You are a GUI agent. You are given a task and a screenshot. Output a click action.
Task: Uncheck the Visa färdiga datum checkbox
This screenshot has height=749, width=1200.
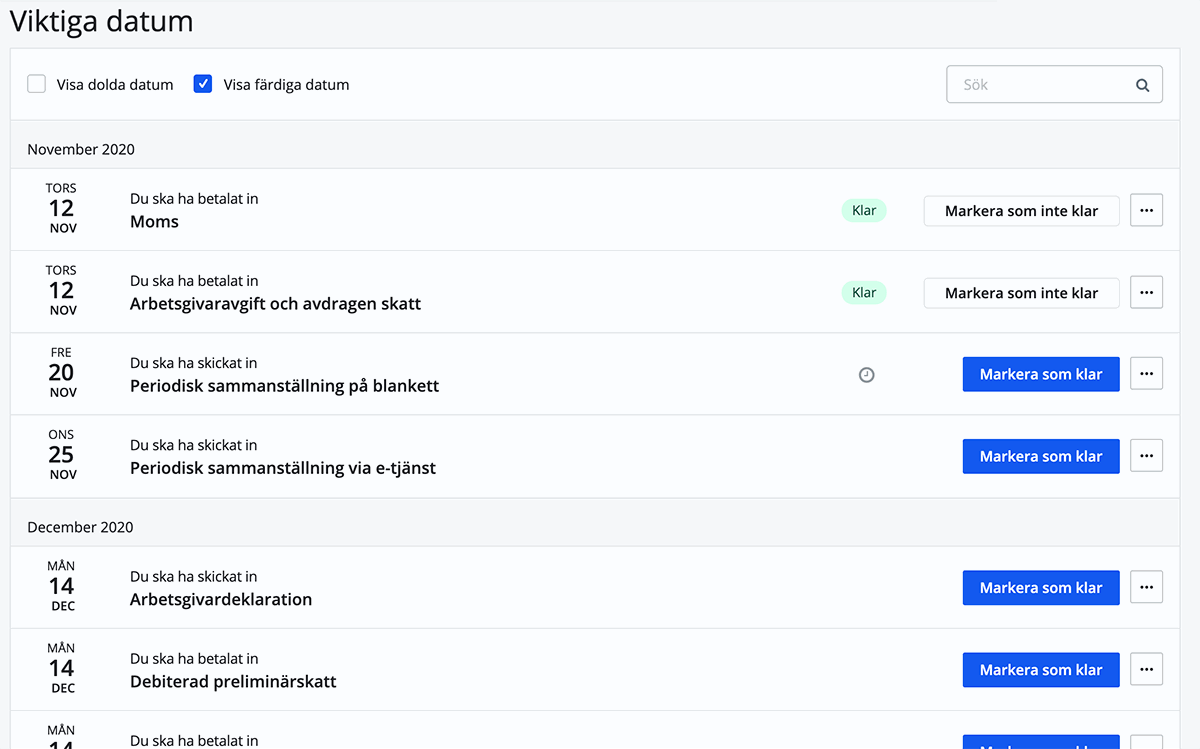(x=203, y=84)
